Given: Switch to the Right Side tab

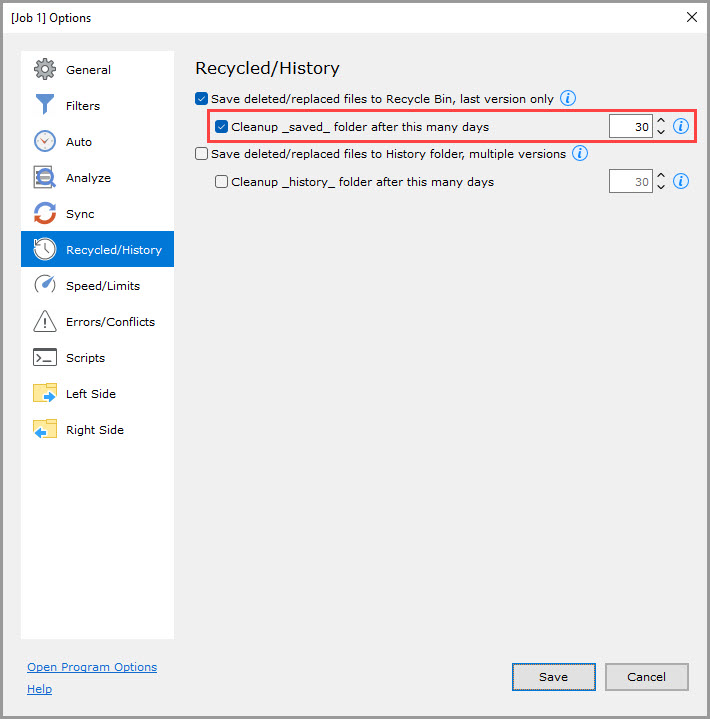Looking at the screenshot, I should (94, 430).
